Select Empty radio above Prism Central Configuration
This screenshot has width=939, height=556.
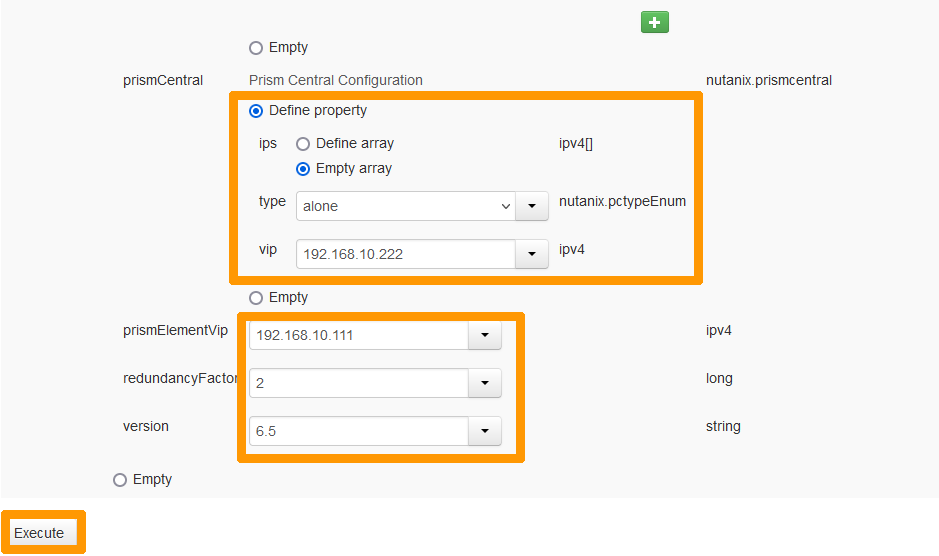[256, 48]
